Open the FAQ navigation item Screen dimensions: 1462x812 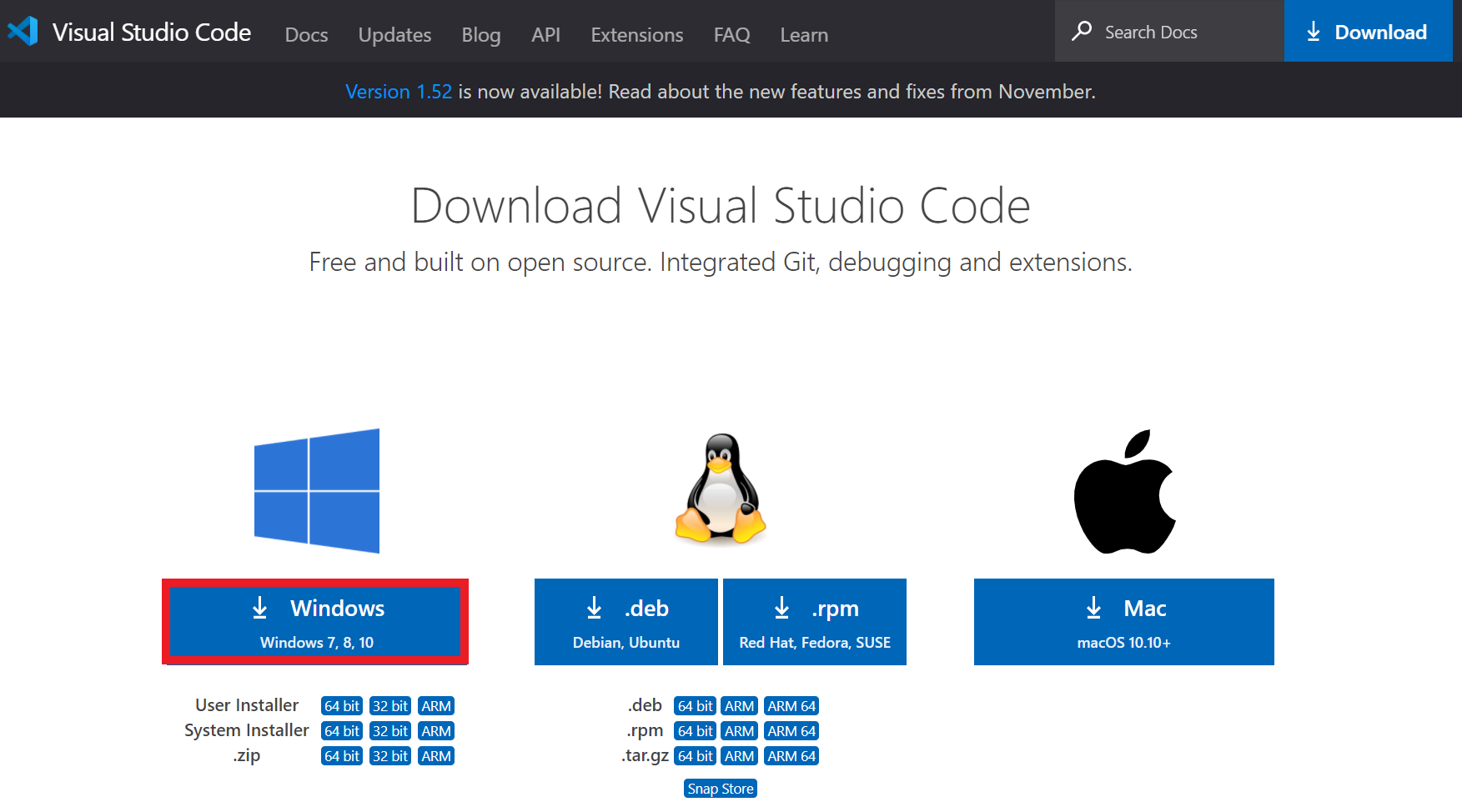click(732, 35)
